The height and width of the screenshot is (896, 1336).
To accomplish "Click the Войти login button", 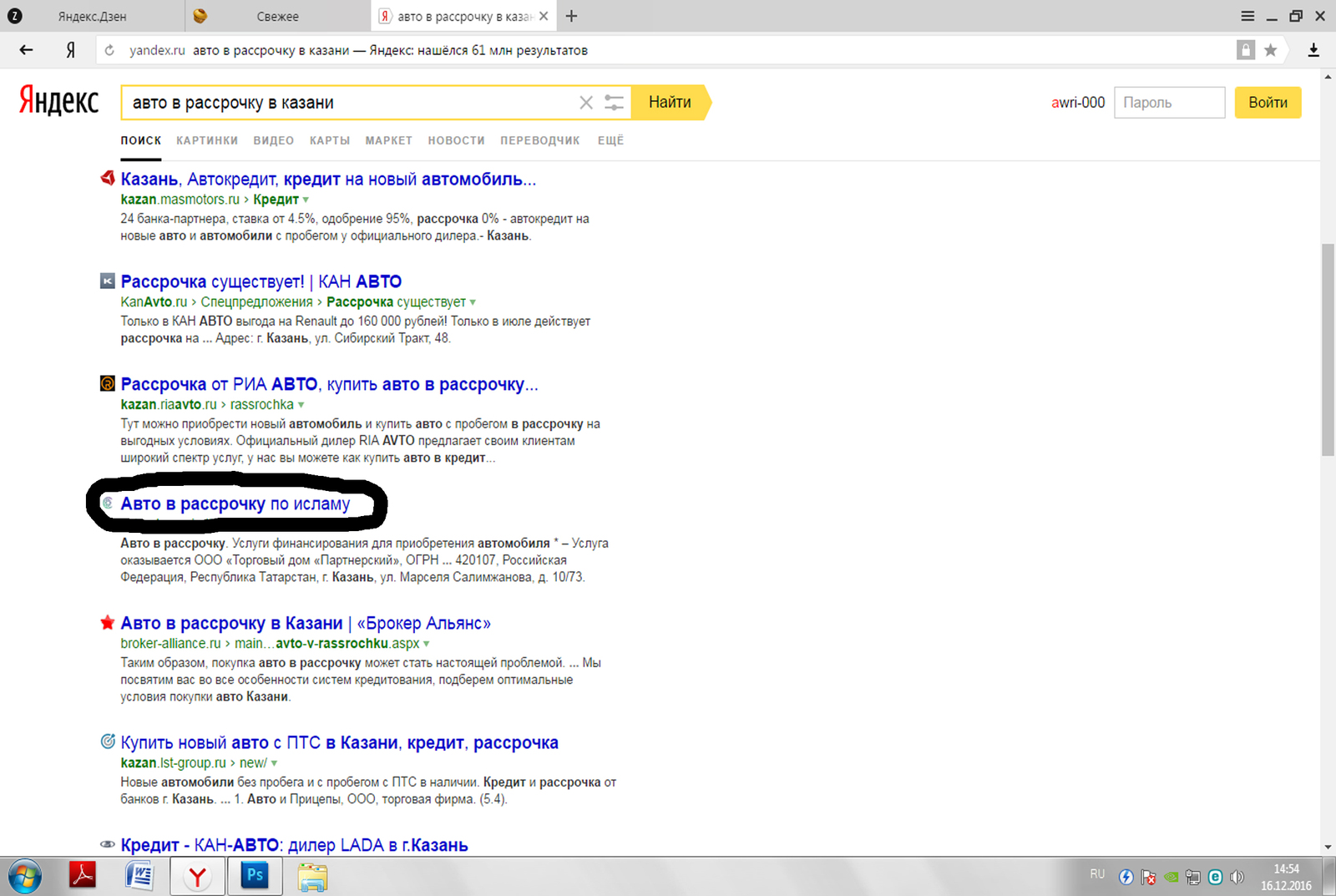I will pos(1268,103).
